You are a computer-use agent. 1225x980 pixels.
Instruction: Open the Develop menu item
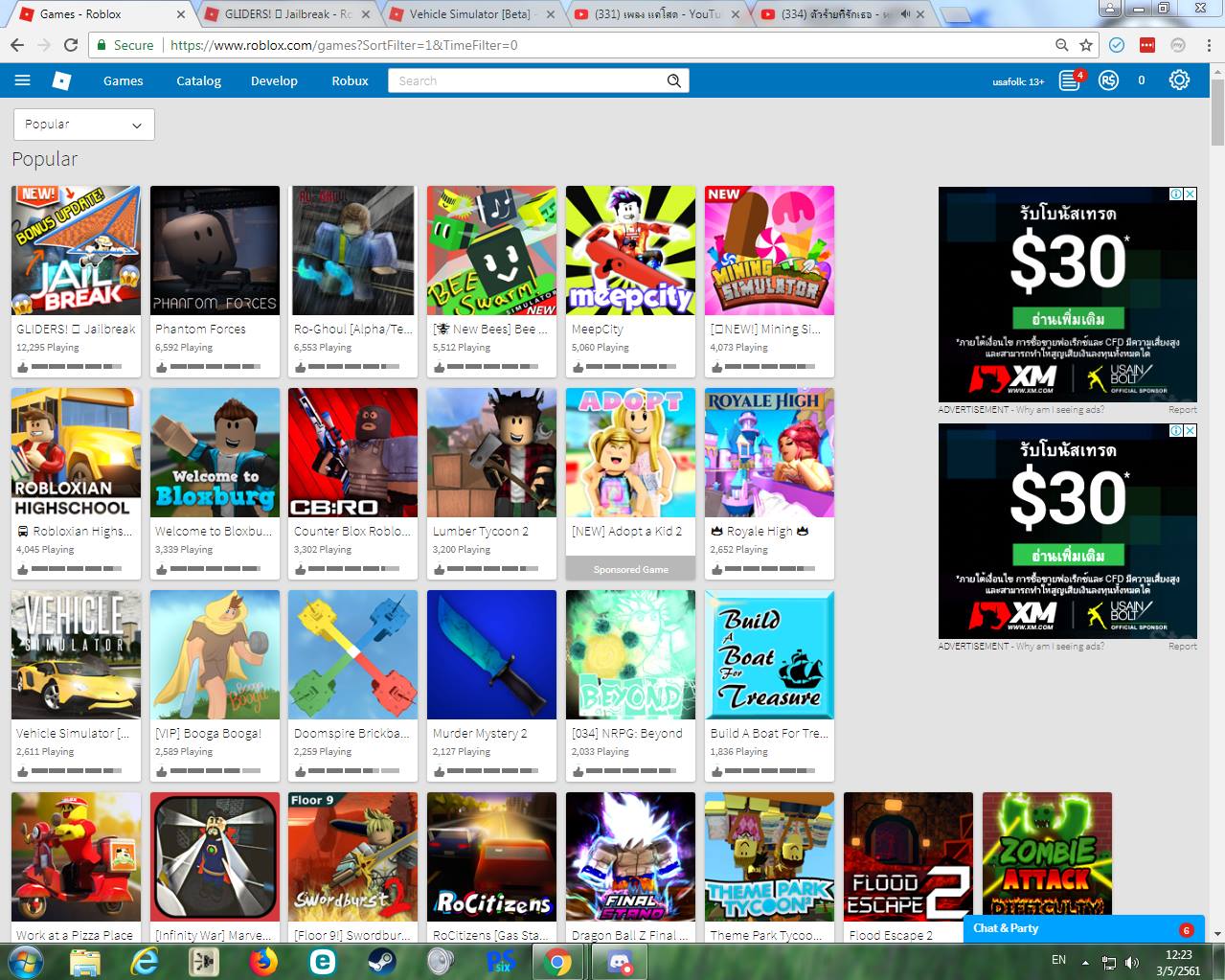[x=274, y=80]
